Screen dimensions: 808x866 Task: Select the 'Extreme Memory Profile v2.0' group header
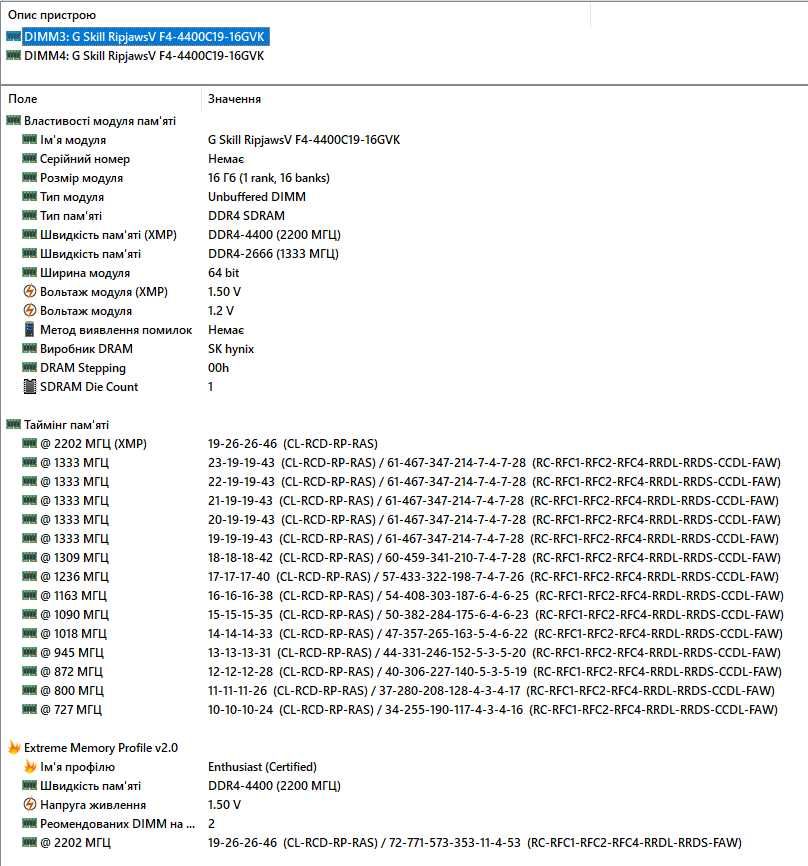(x=101, y=748)
